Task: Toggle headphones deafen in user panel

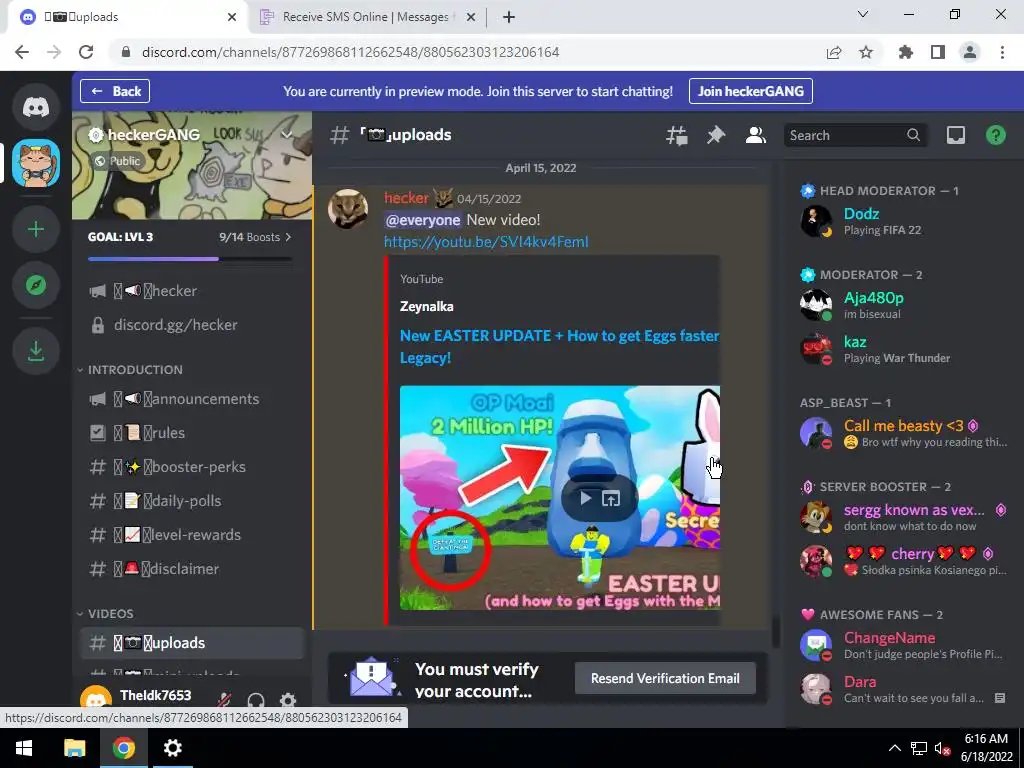Action: tap(256, 701)
